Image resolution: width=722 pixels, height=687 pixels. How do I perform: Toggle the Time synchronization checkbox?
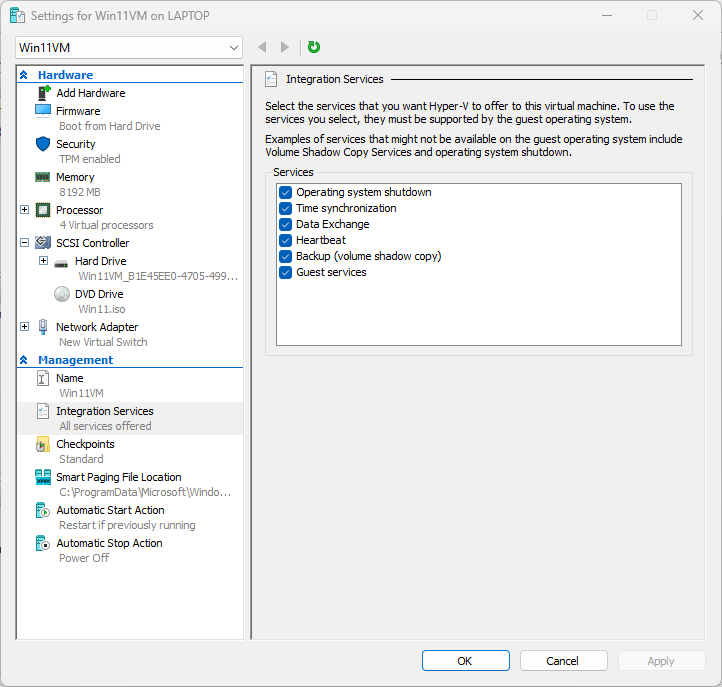286,208
